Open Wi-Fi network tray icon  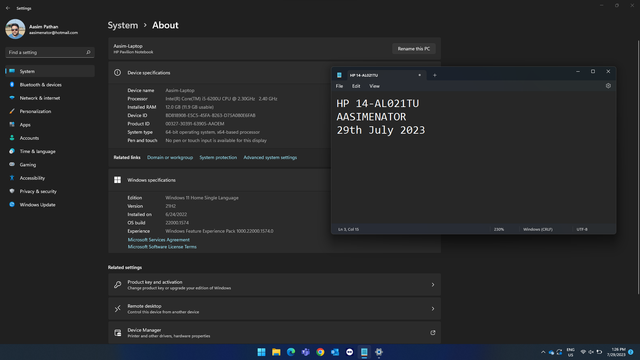point(583,352)
